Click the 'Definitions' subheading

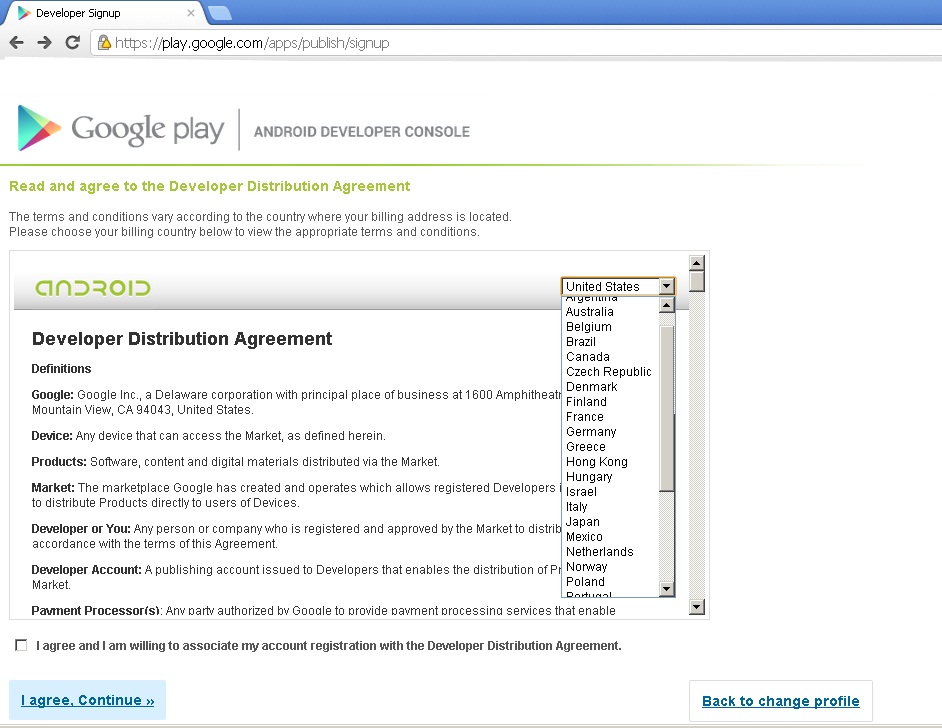61,369
